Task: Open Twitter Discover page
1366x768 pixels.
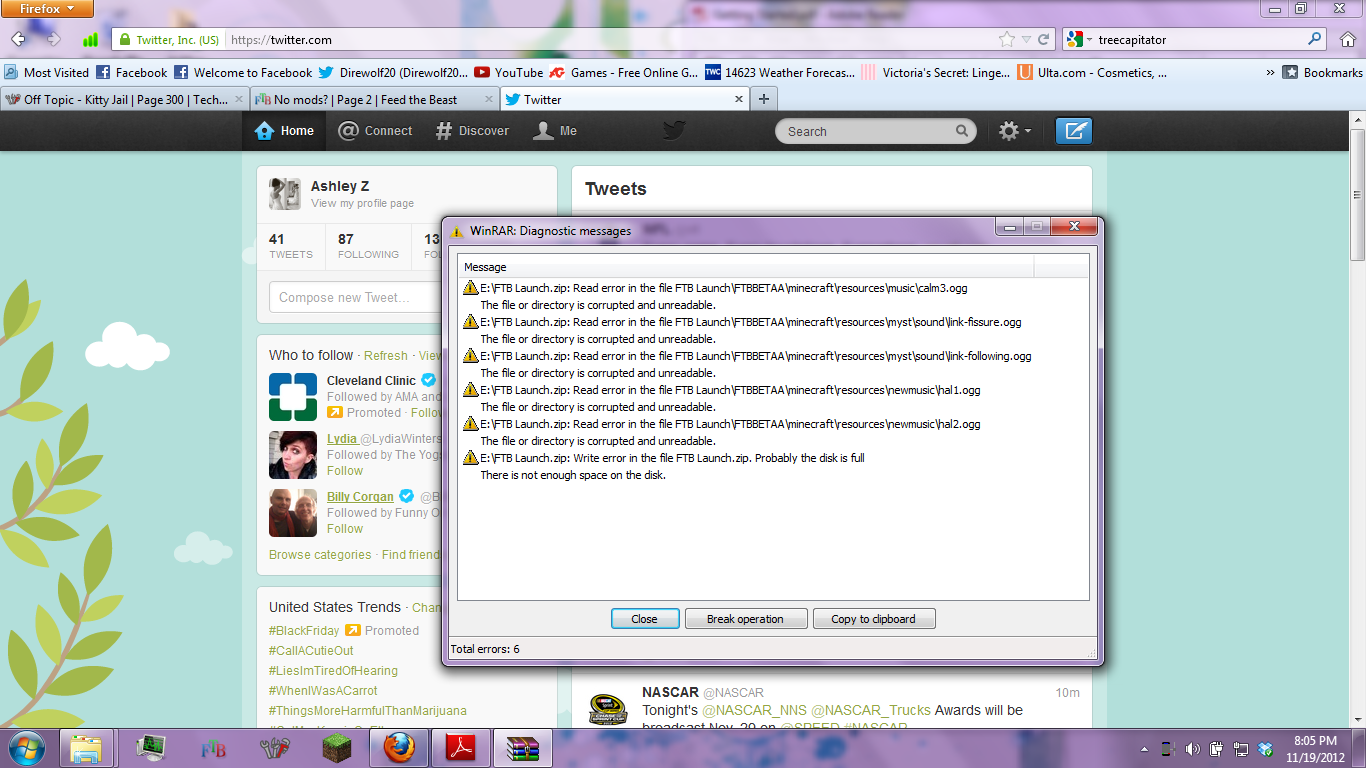Action: pos(472,131)
